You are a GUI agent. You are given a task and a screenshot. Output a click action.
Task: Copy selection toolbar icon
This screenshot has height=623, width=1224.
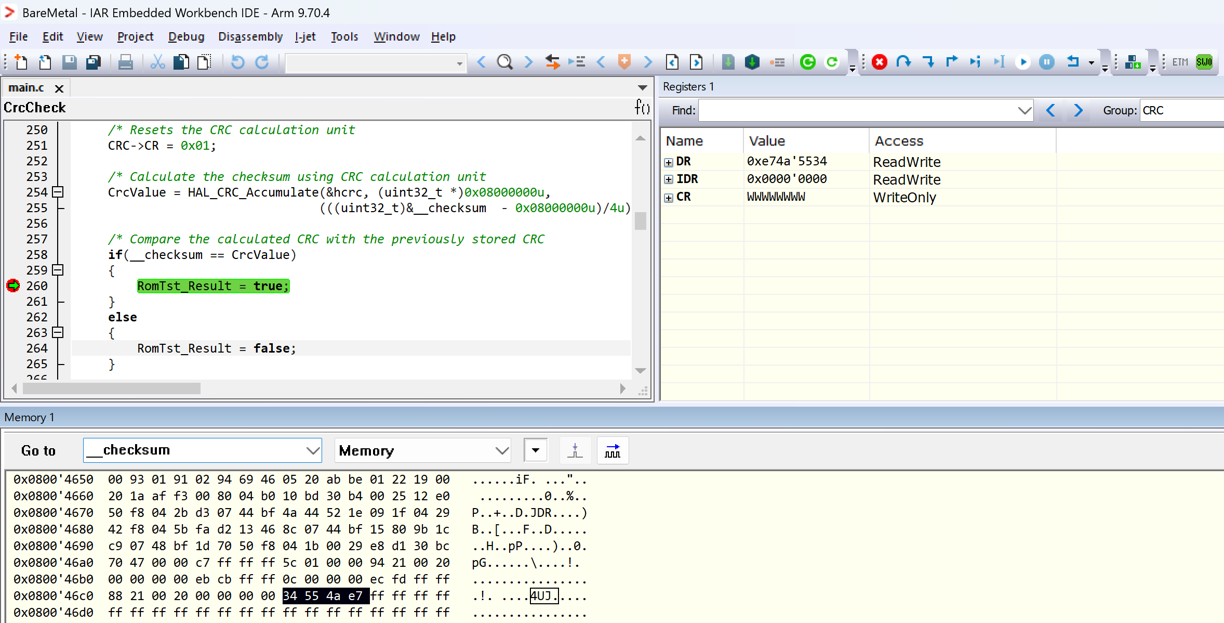click(181, 62)
